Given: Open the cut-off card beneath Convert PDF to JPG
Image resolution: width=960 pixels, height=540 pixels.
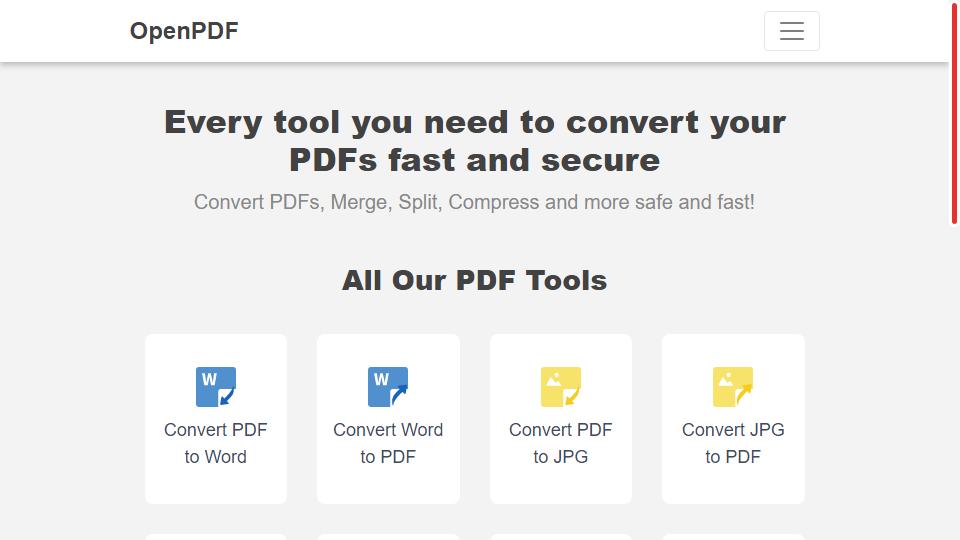Looking at the screenshot, I should (560, 537).
